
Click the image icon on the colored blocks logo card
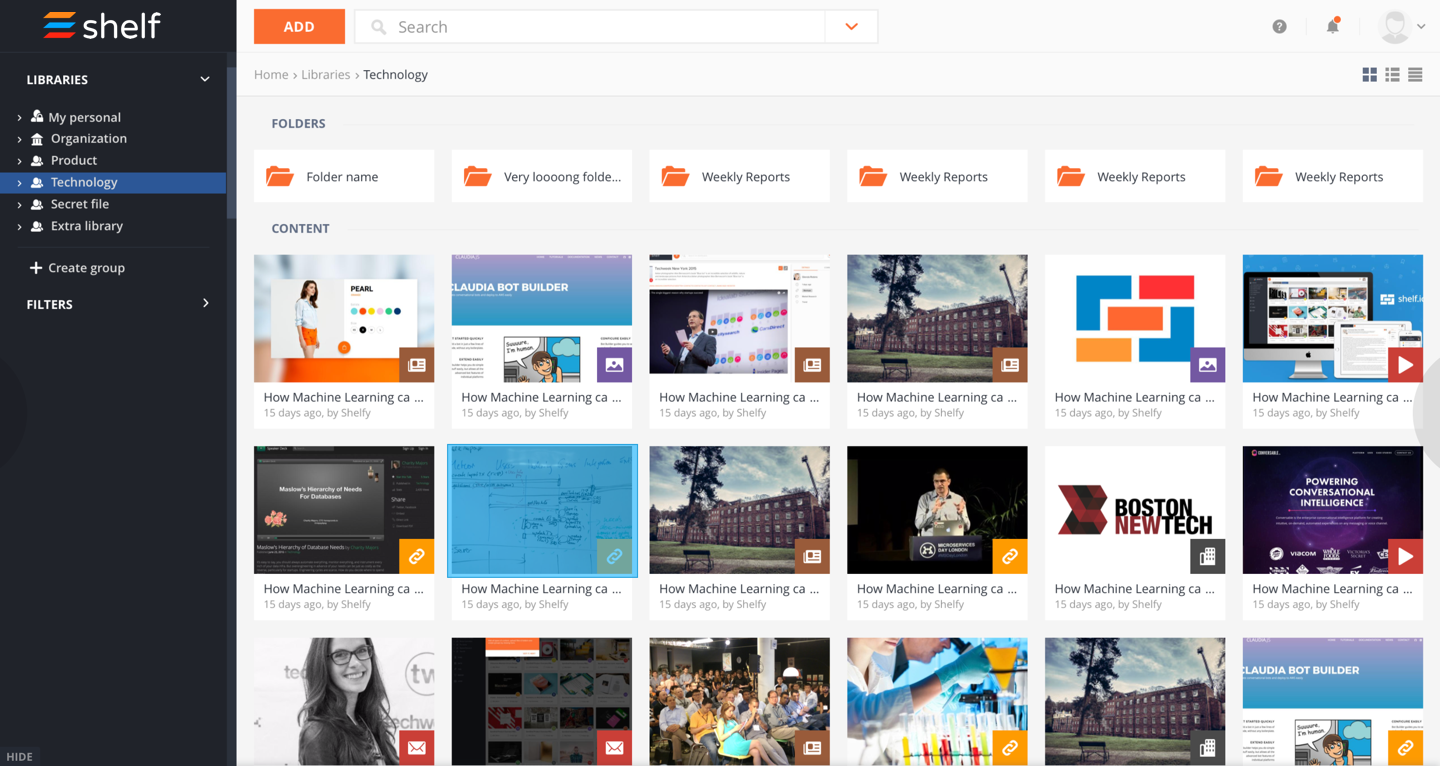(x=1208, y=365)
